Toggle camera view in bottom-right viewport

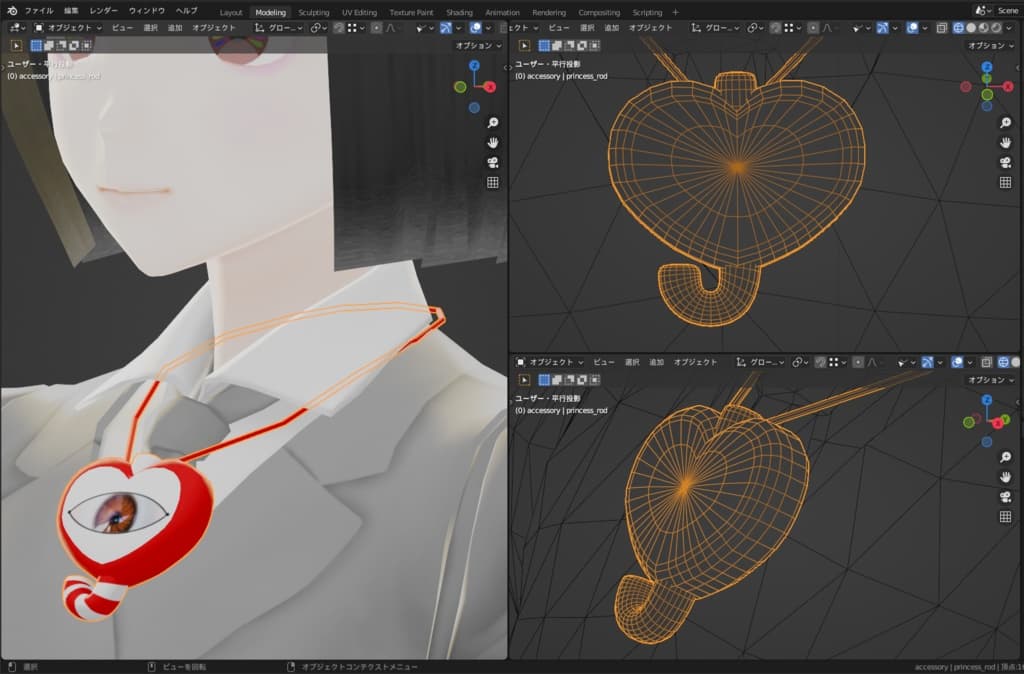[1005, 497]
